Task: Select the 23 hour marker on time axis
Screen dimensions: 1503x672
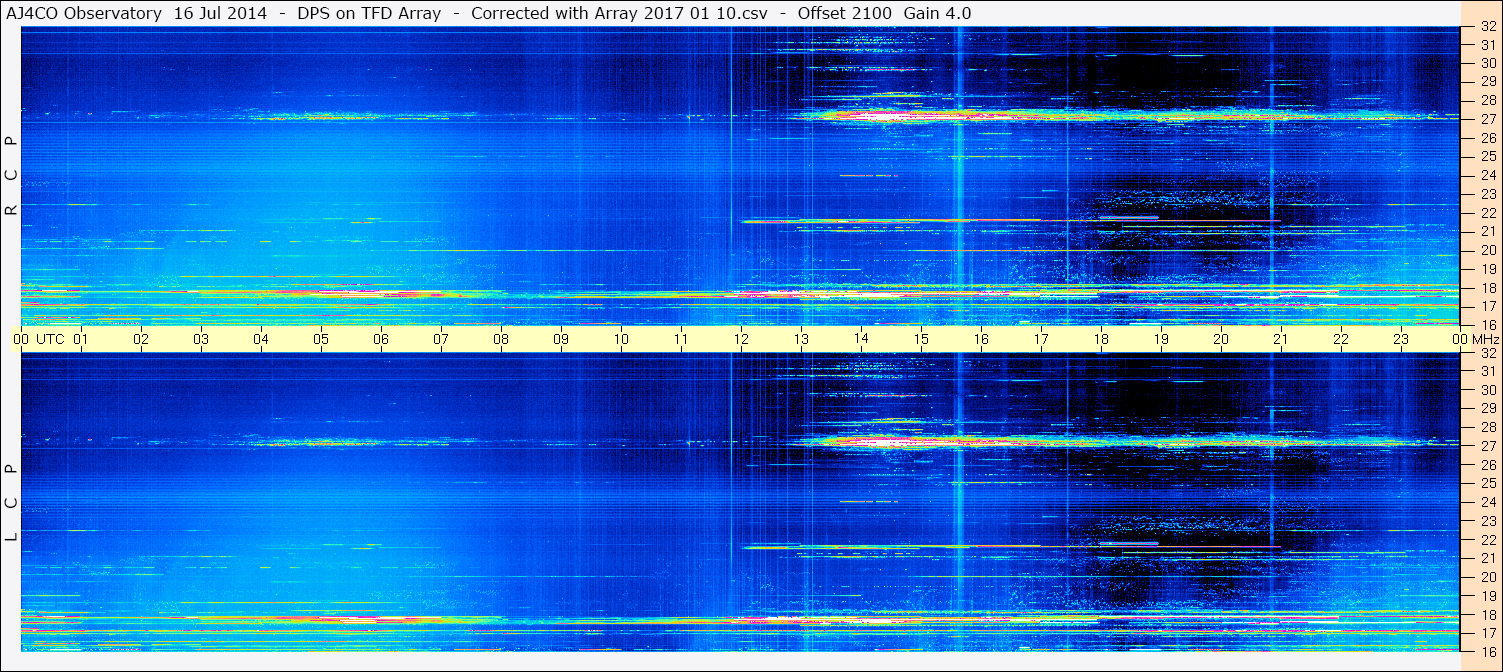Action: pyautogui.click(x=1401, y=339)
